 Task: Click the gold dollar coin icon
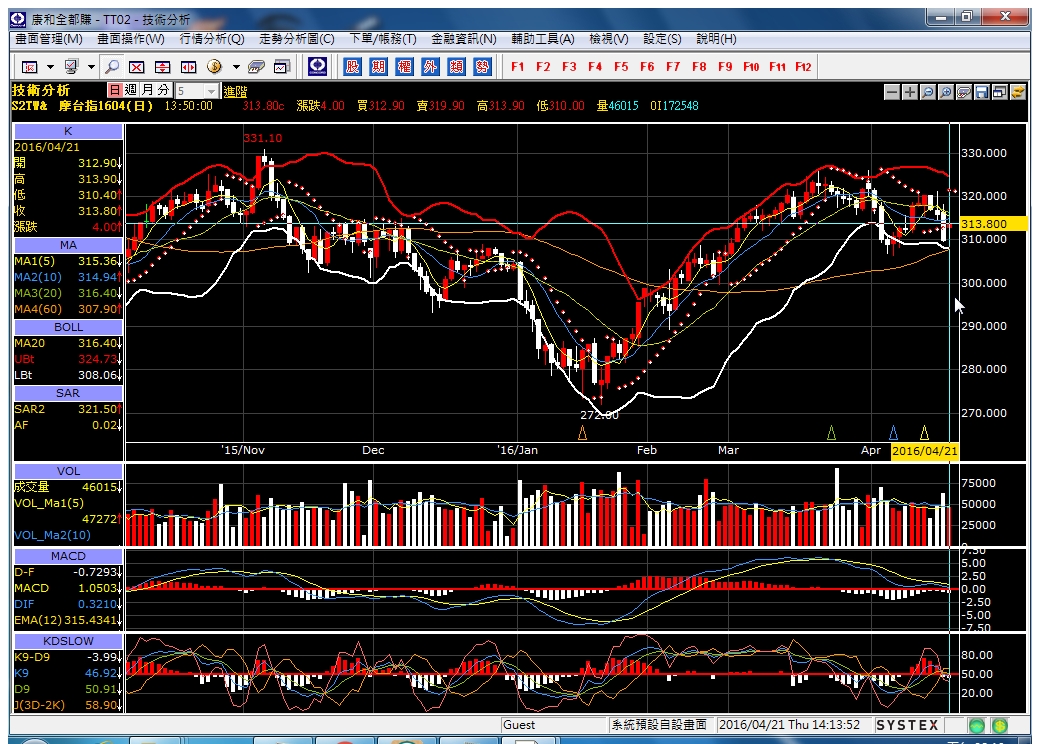[214, 67]
